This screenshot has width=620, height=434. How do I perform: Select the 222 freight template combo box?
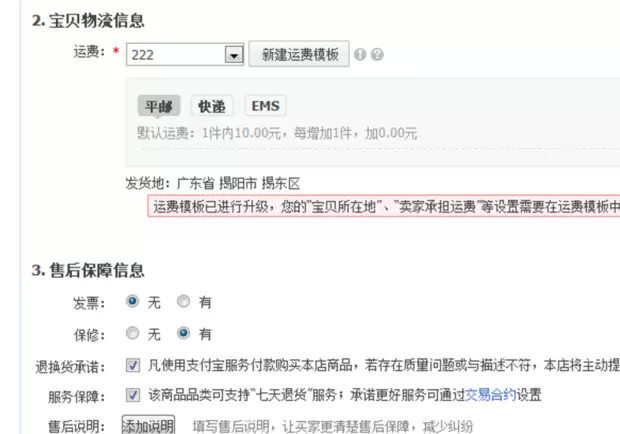coord(185,54)
